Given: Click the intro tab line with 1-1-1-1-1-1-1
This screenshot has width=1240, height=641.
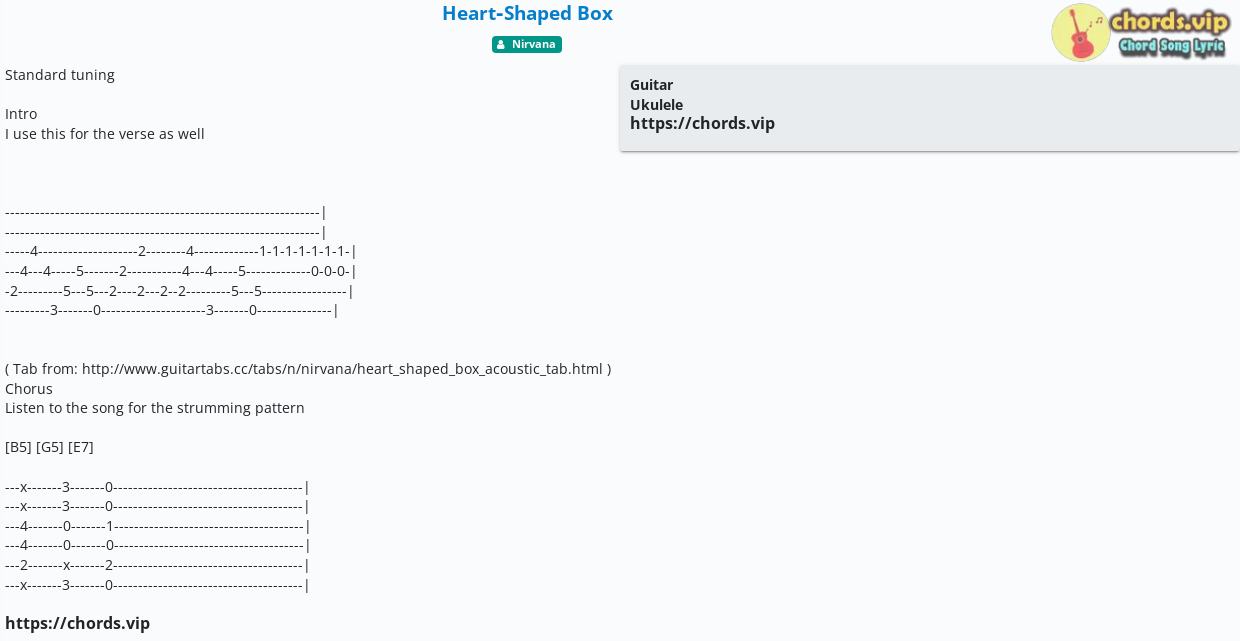Looking at the screenshot, I should [x=181, y=251].
